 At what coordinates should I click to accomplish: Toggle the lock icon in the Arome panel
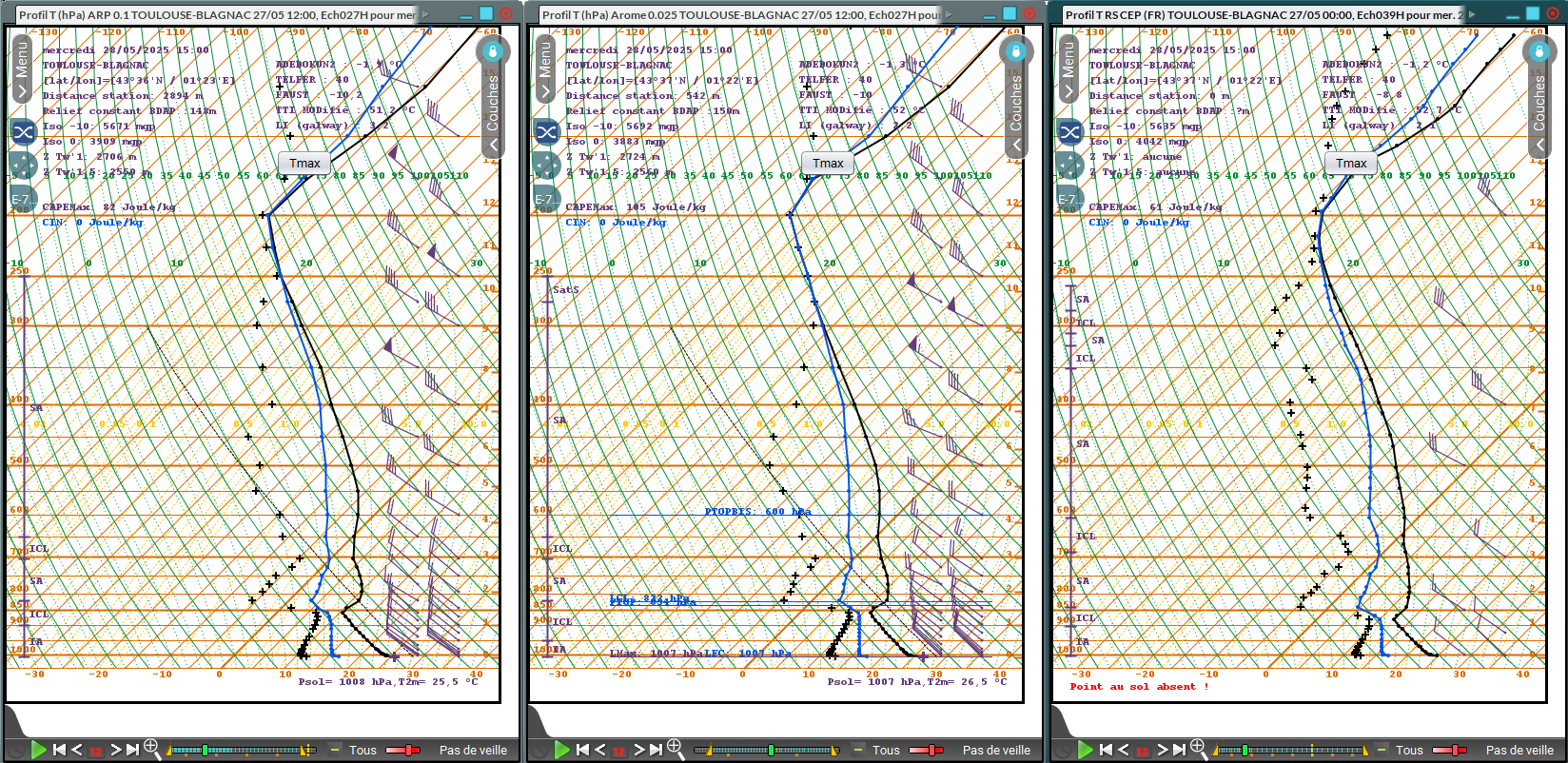click(1015, 51)
